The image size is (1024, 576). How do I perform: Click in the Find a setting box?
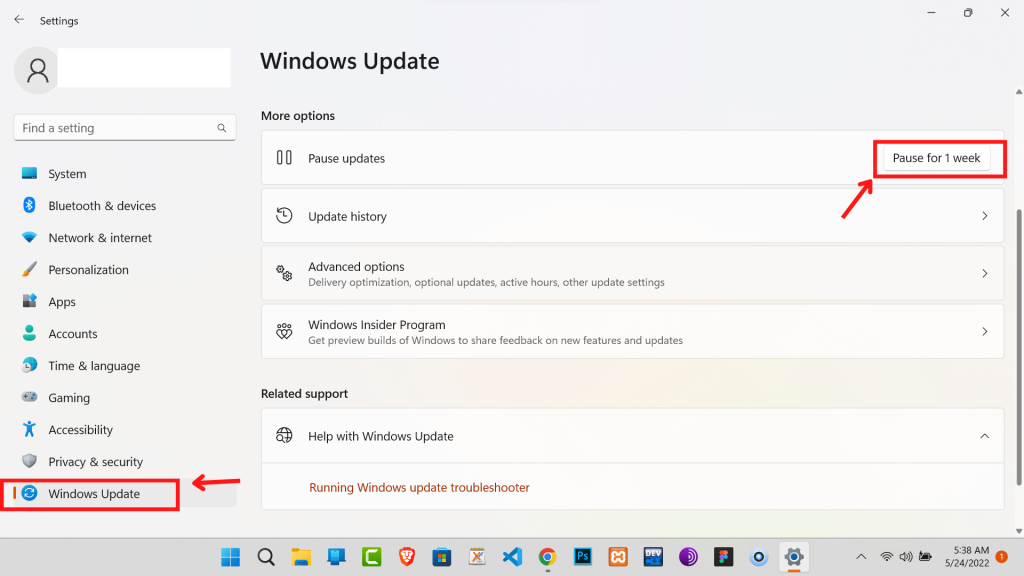click(125, 128)
